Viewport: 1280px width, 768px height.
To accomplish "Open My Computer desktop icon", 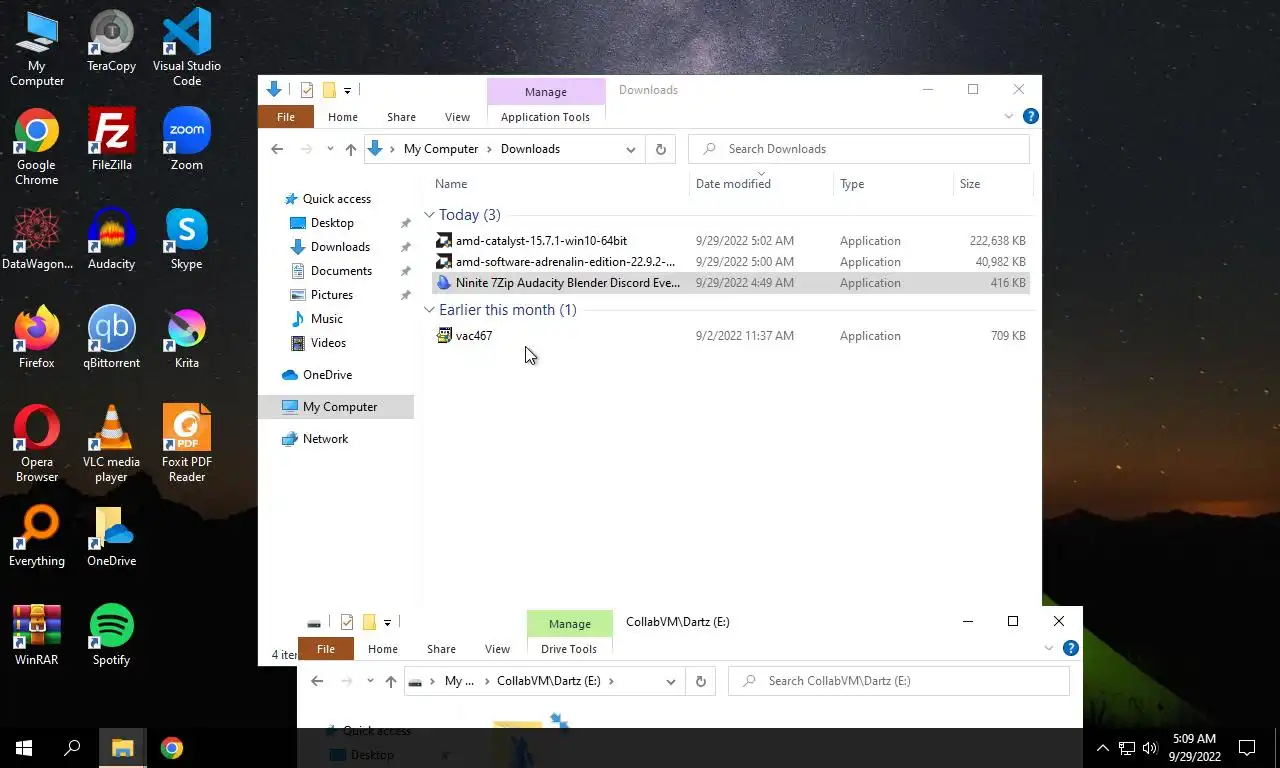I will tap(37, 48).
